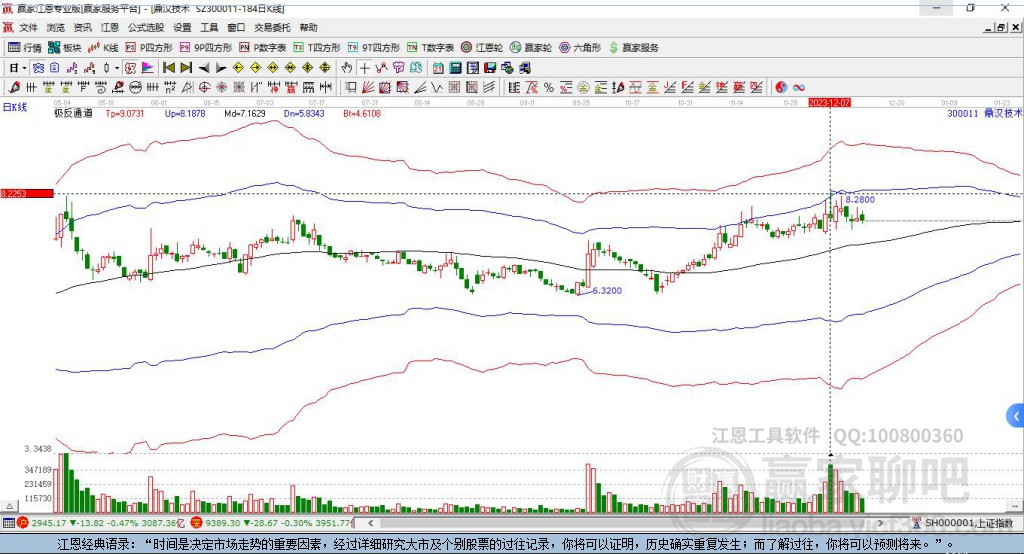The height and width of the screenshot is (554, 1024).
Task: Select the parallel channel lines tool
Action: click(488, 88)
